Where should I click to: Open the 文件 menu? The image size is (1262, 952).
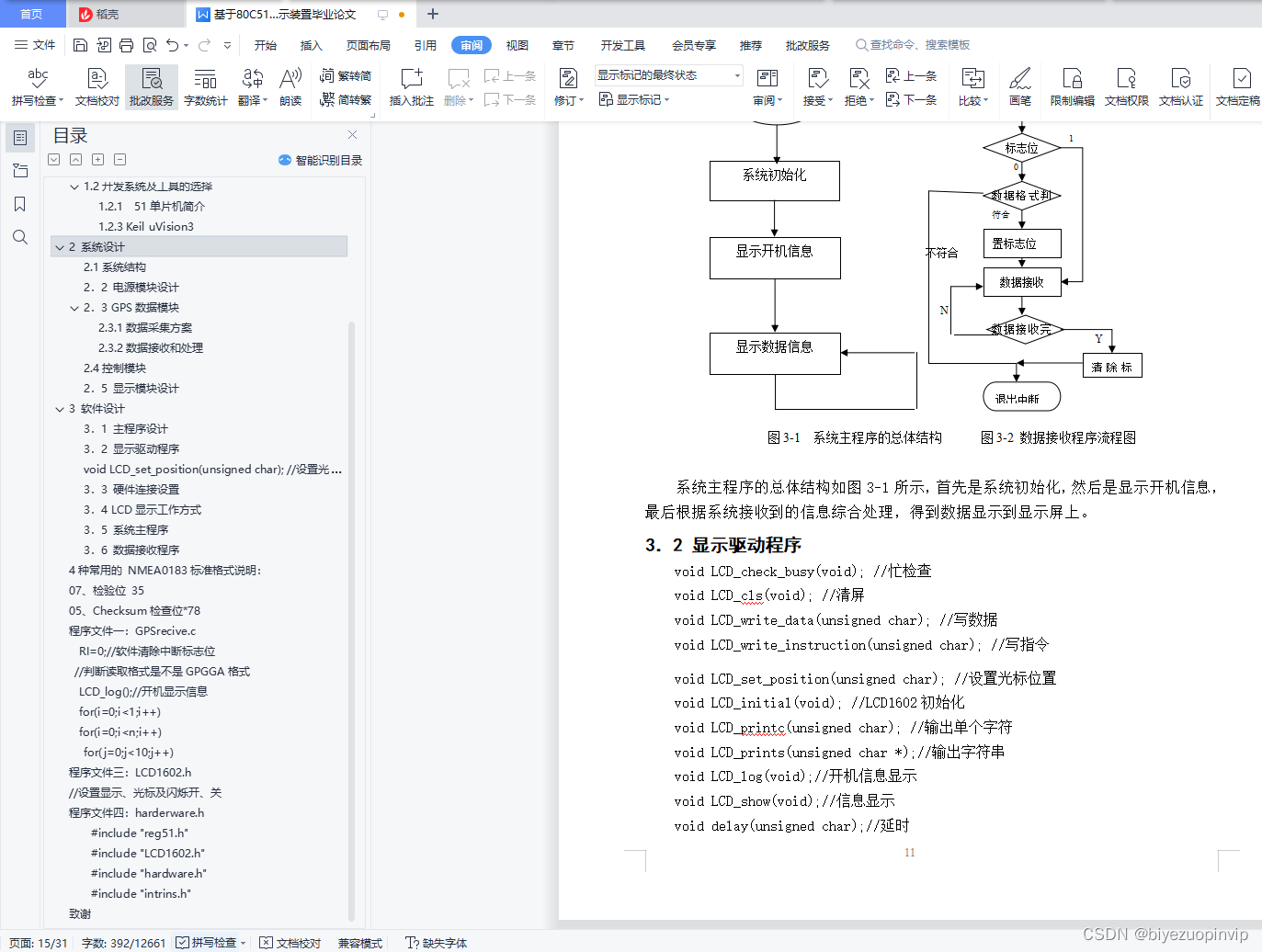[x=35, y=45]
